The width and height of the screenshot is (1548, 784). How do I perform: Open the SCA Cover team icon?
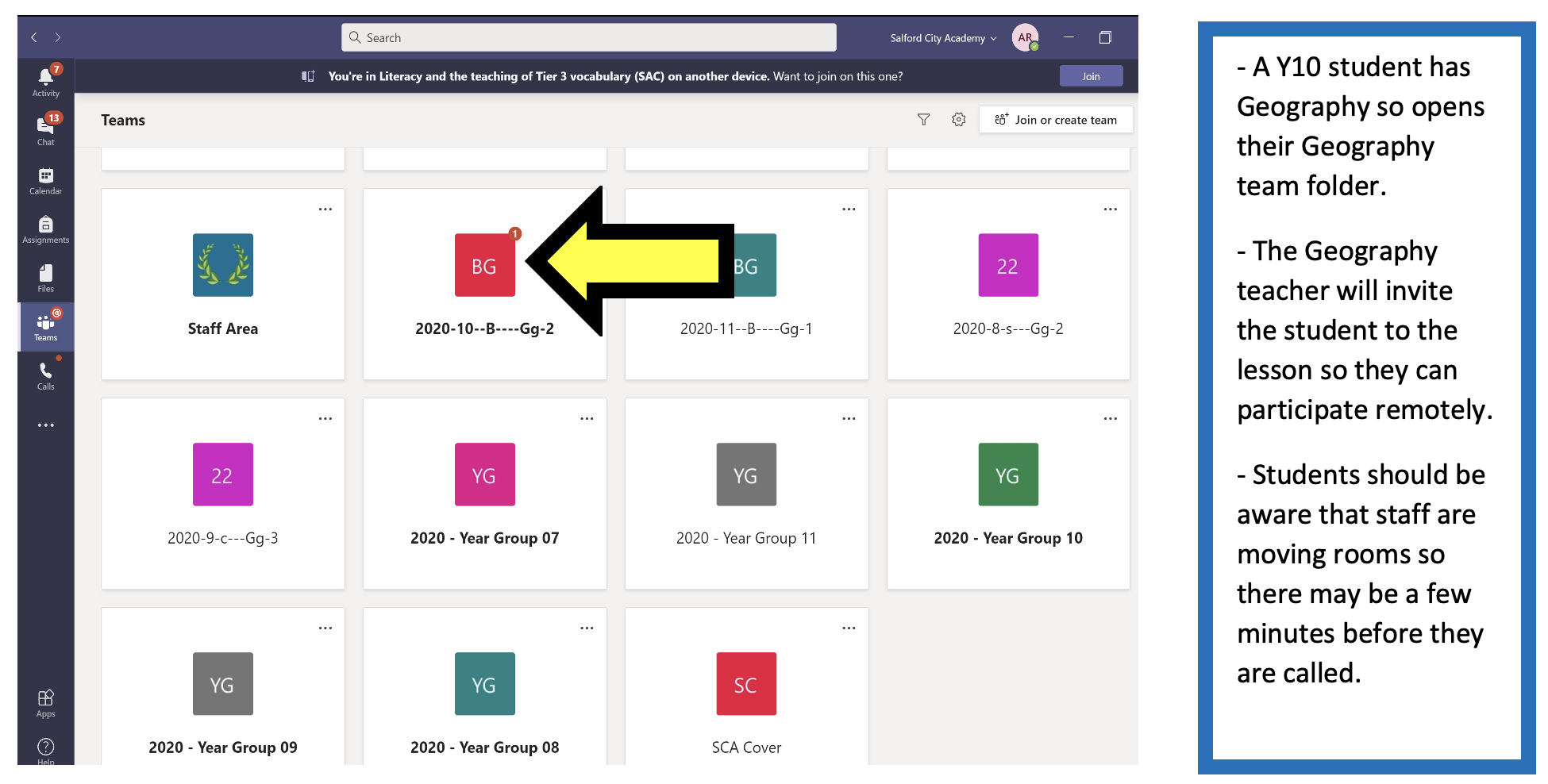tap(746, 684)
